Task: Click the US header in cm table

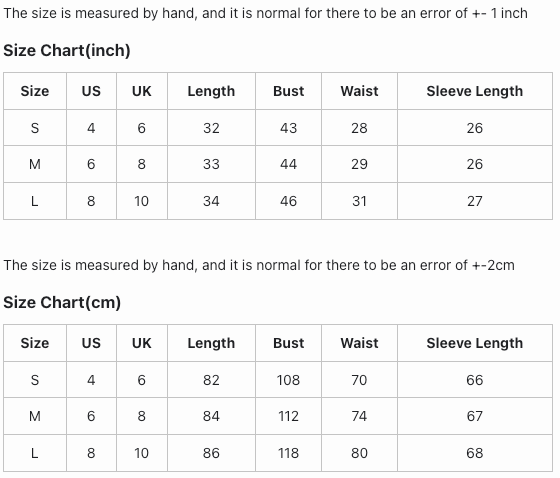Action: (91, 343)
